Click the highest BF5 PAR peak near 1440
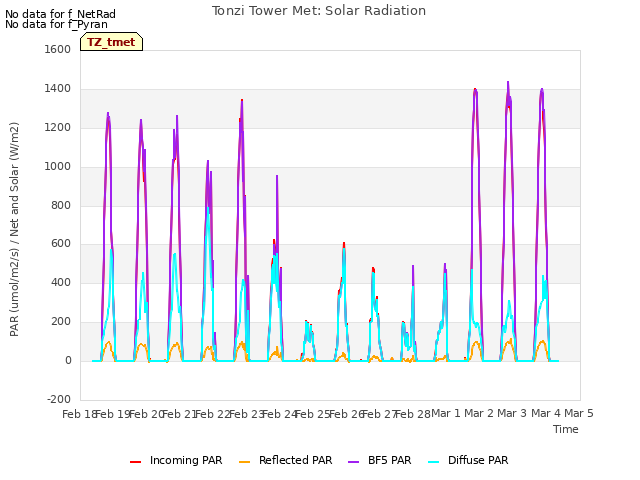 508,82
